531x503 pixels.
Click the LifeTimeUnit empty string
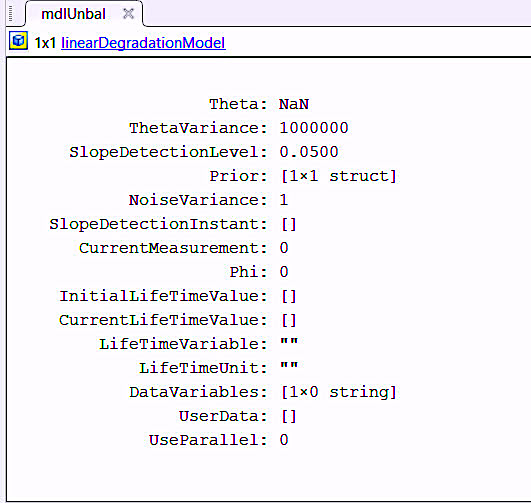point(289,365)
